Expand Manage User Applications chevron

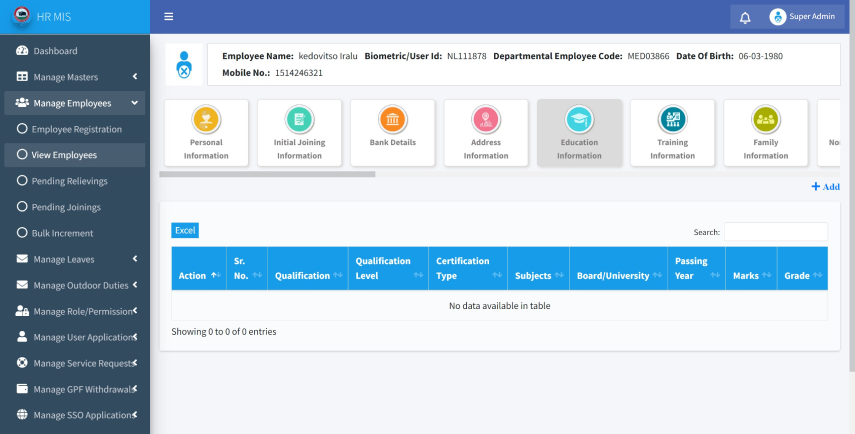coord(135,337)
